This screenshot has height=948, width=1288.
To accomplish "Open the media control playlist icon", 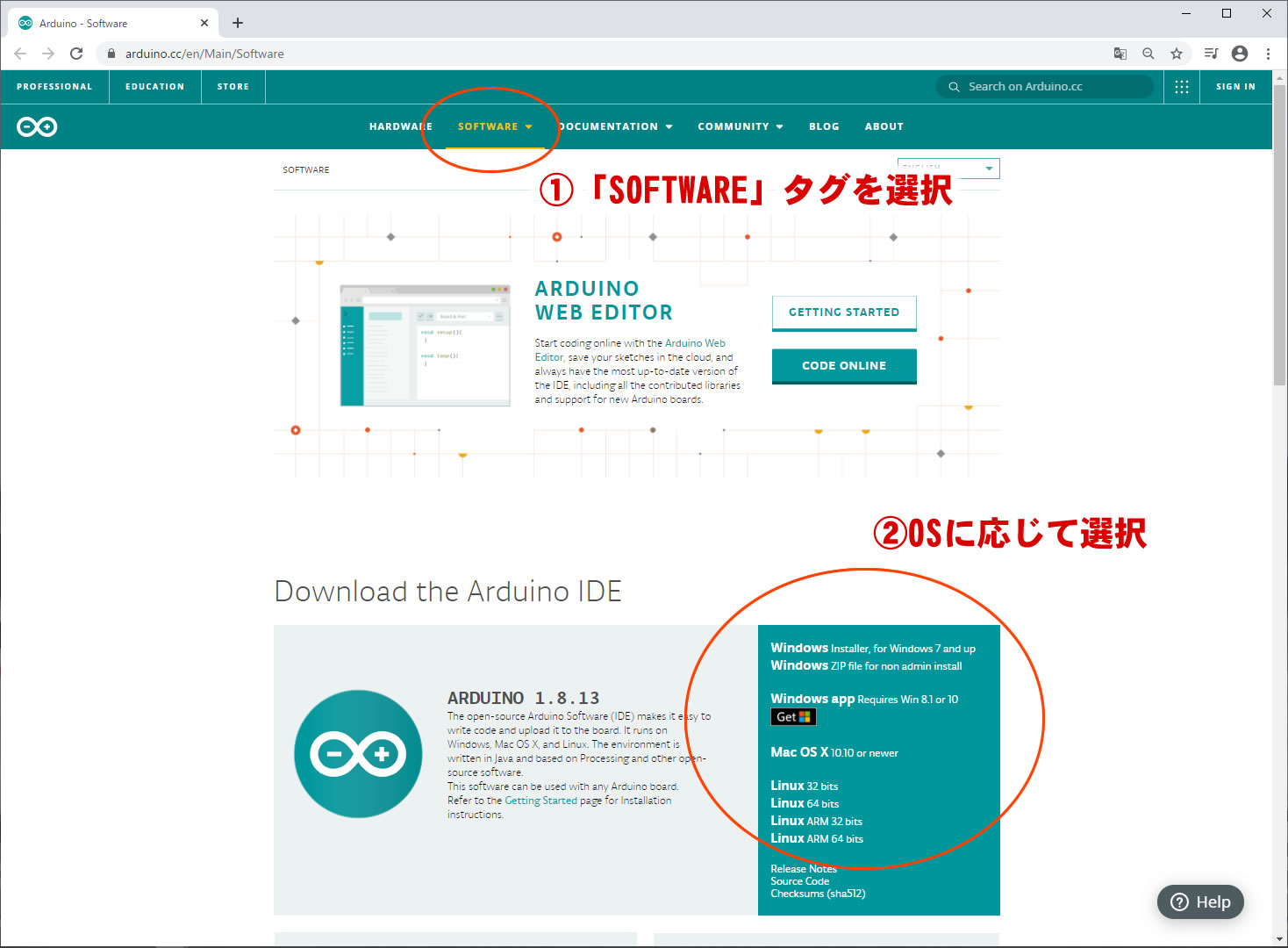I will click(x=1212, y=54).
